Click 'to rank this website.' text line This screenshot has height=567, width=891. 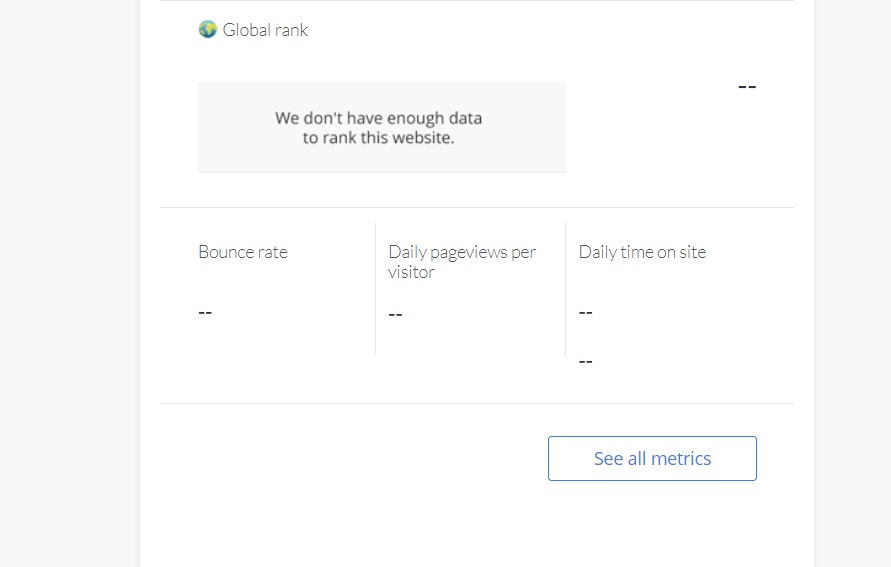378,137
